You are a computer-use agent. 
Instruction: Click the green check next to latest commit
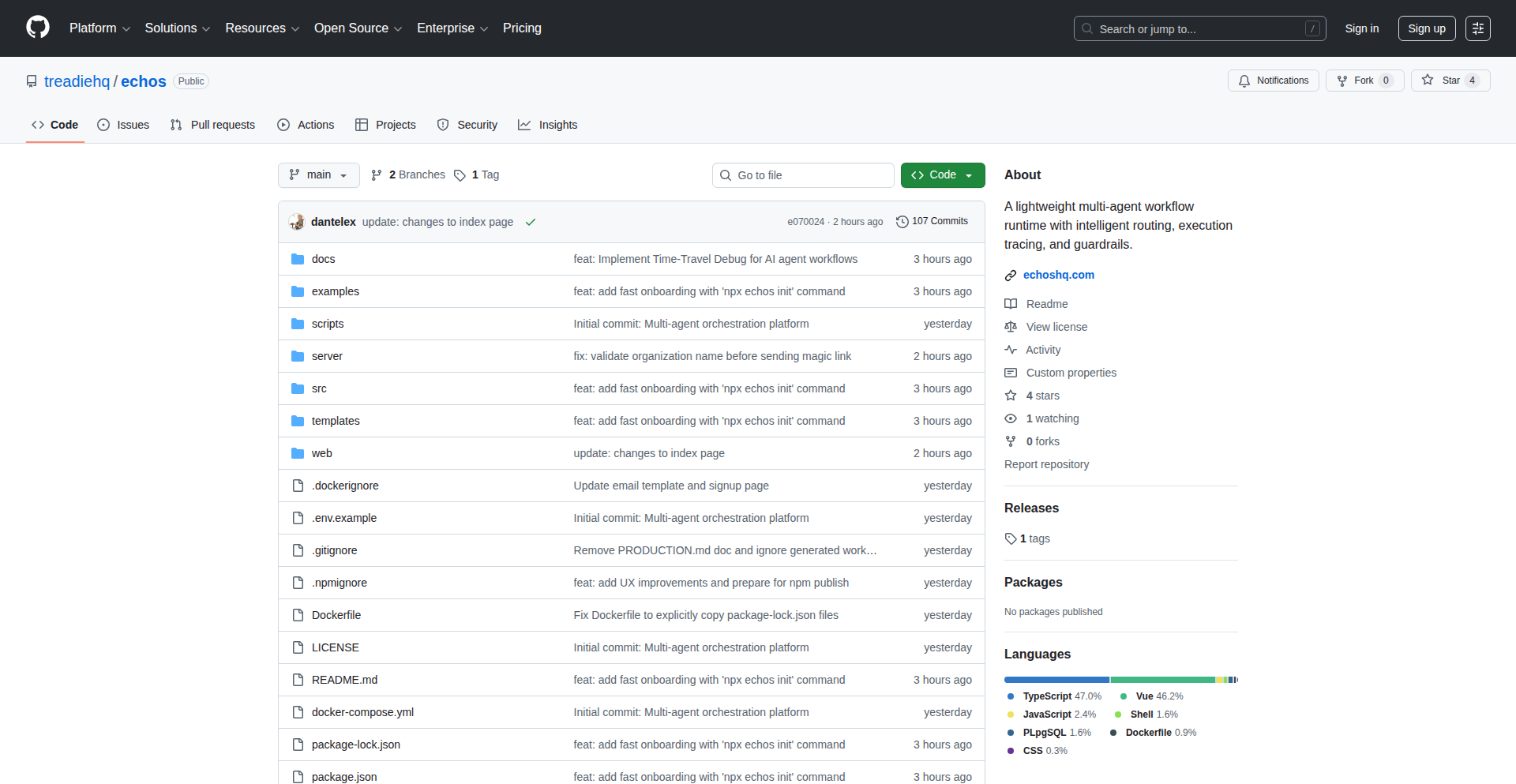pyautogui.click(x=530, y=222)
